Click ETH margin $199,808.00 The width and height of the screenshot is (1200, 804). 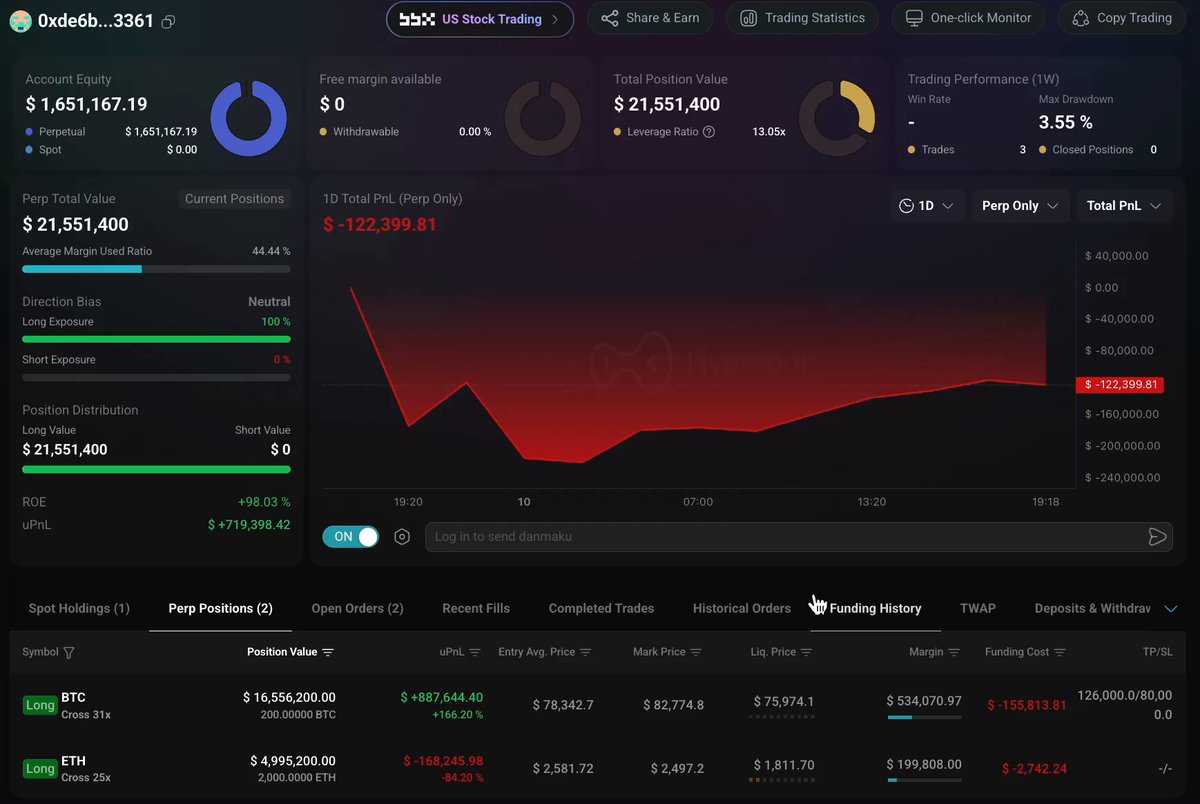click(x=924, y=764)
